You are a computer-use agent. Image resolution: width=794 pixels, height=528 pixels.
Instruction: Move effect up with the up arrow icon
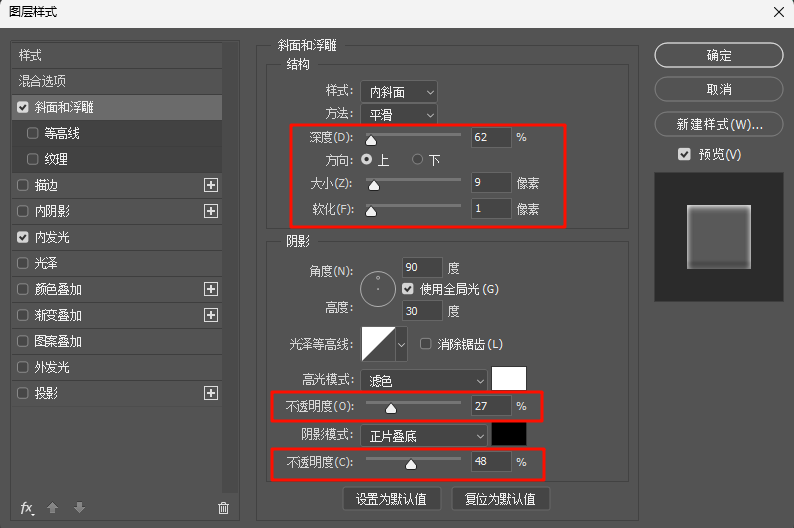(x=53, y=507)
